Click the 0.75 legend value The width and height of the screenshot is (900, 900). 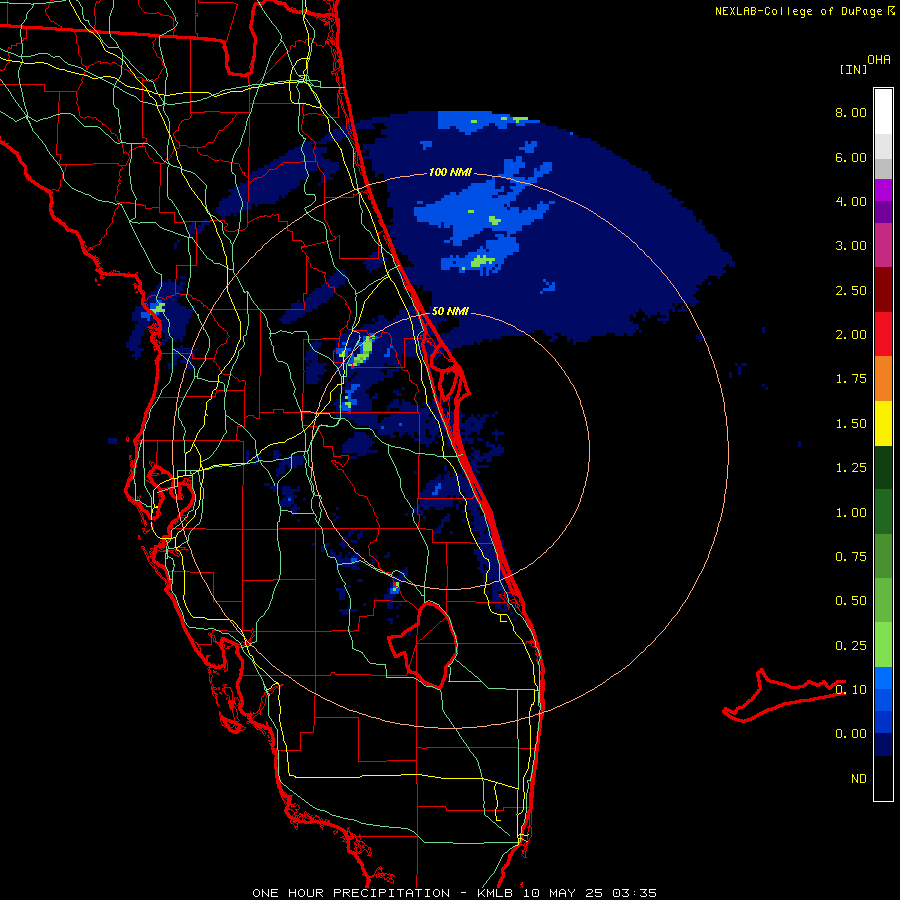point(851,557)
